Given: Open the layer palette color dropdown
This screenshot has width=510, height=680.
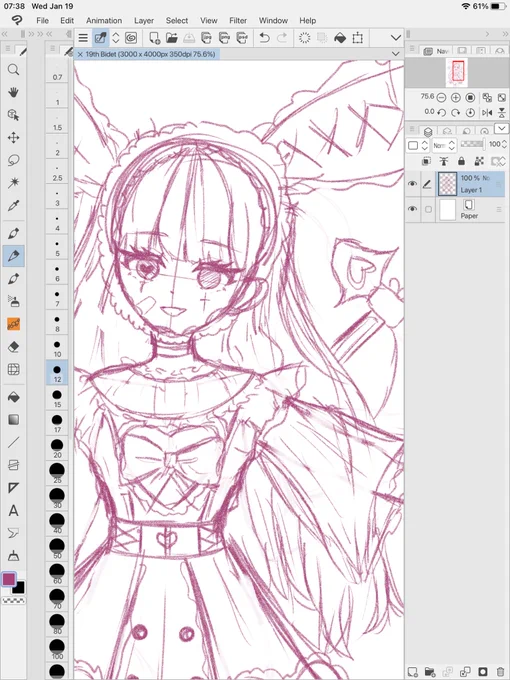Looking at the screenshot, I should coord(418,145).
